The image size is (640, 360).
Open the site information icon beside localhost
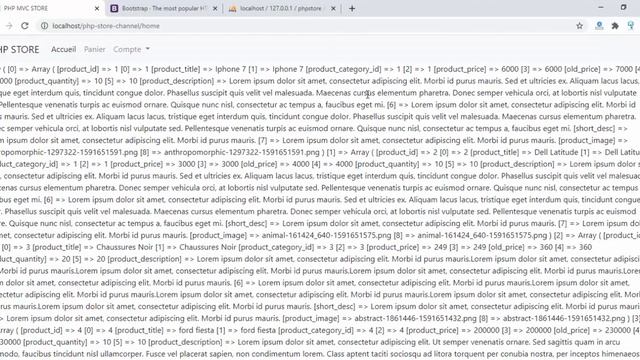click(x=44, y=26)
